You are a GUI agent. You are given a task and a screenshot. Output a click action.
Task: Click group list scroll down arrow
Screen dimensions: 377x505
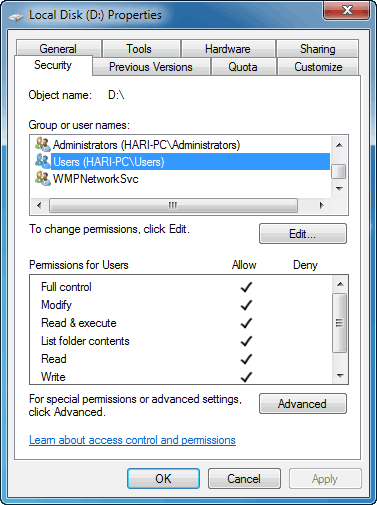tap(339, 189)
